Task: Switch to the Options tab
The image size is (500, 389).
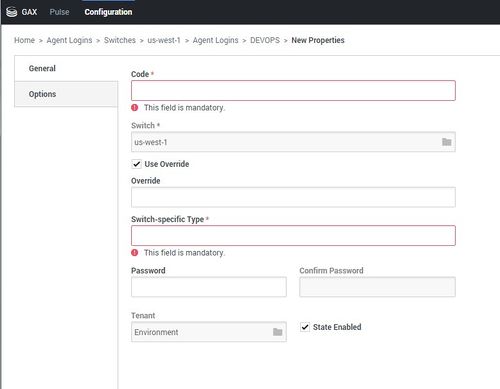Action: [66, 94]
